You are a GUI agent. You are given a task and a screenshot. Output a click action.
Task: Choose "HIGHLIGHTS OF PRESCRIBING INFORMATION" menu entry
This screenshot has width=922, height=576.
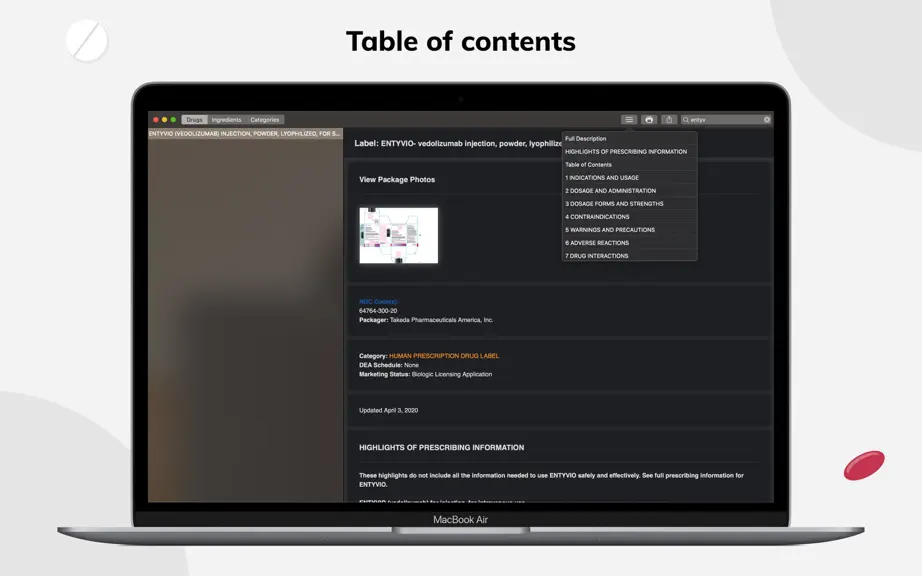[629, 152]
